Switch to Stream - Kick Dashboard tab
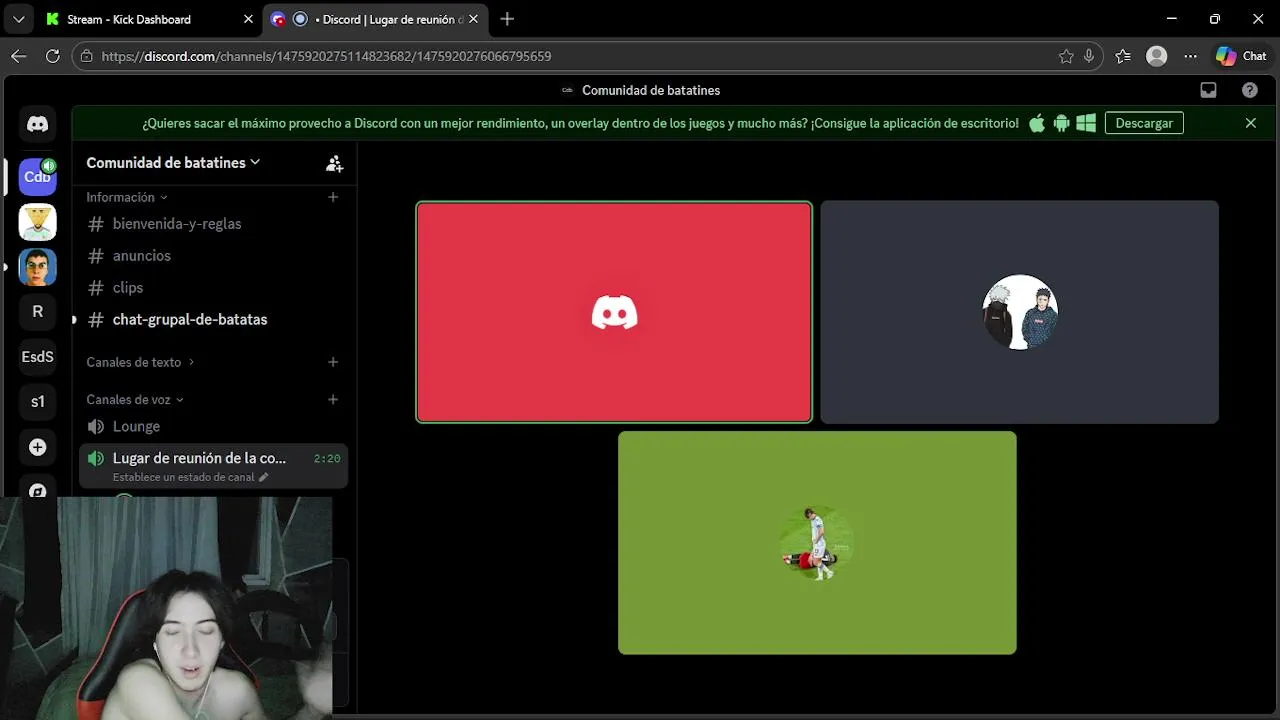This screenshot has width=1280, height=720. coord(150,19)
